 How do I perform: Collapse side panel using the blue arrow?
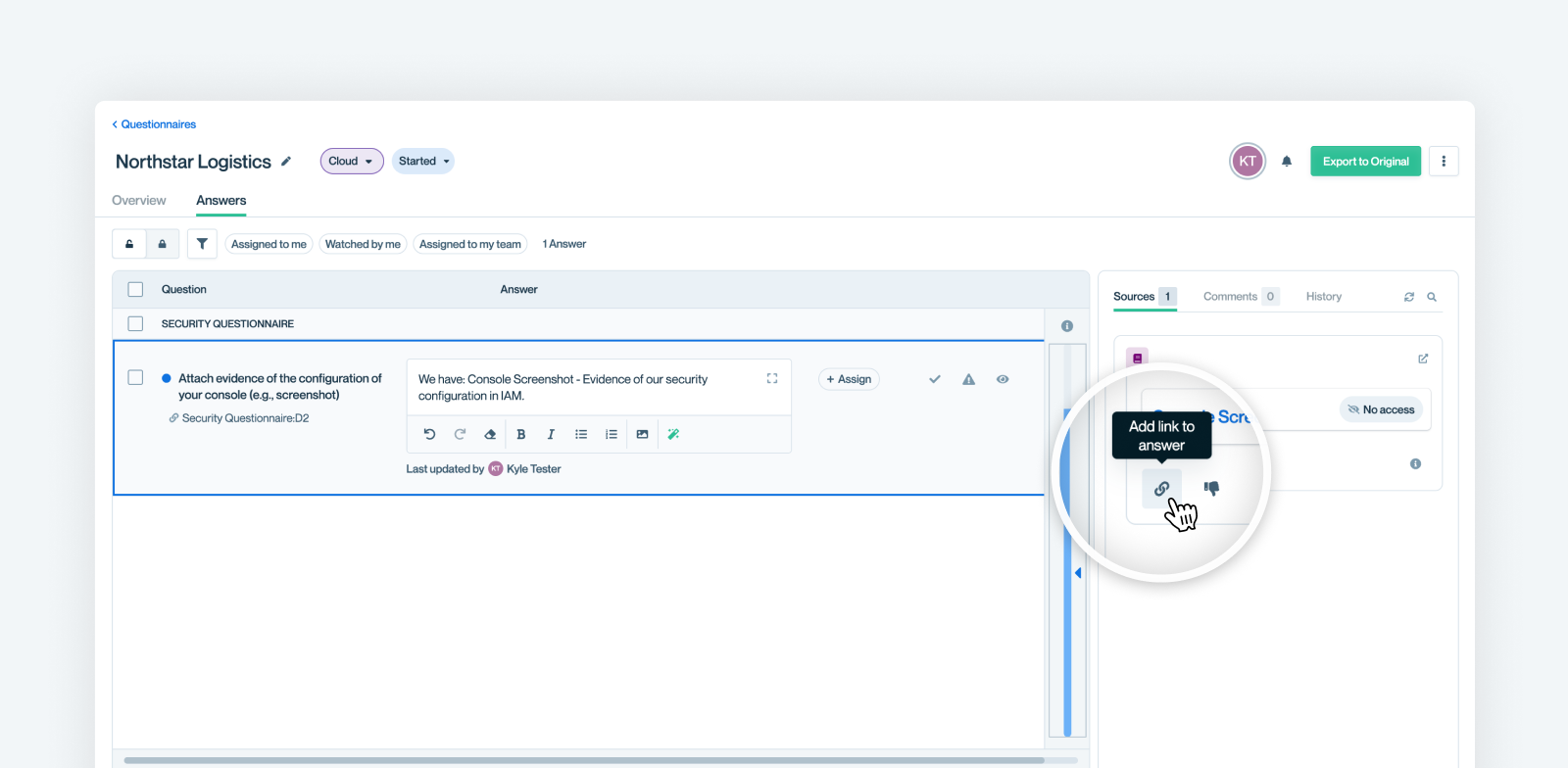pyautogui.click(x=1077, y=573)
